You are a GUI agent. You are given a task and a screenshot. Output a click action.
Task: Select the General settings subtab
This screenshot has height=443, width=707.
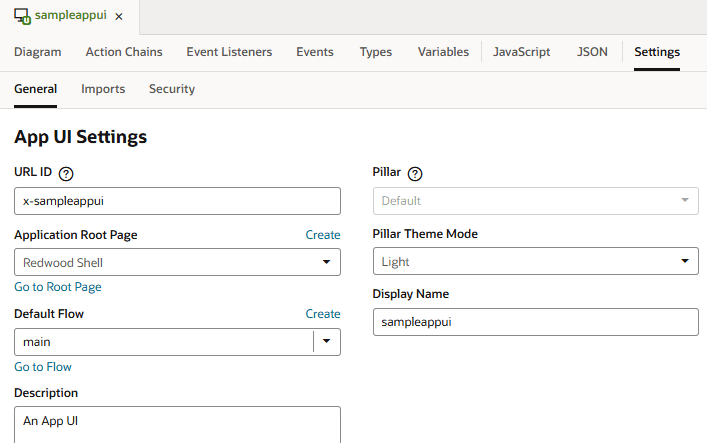35,89
